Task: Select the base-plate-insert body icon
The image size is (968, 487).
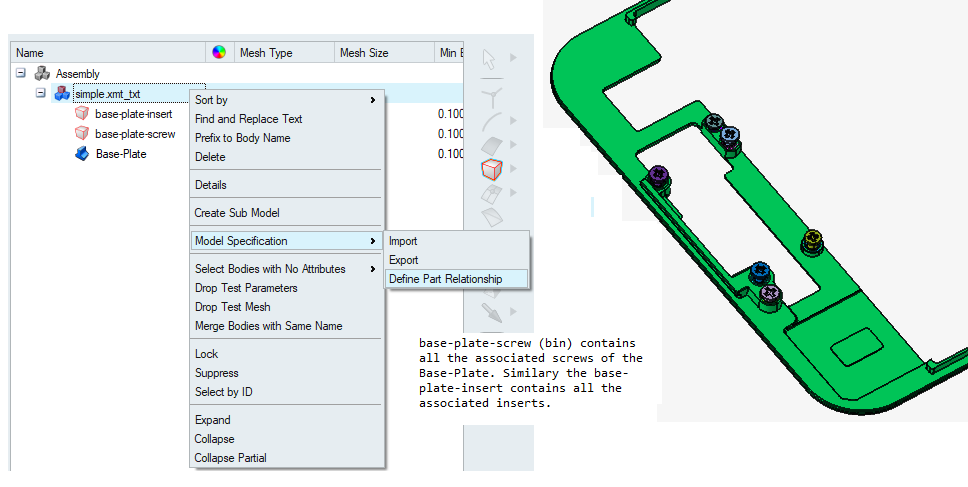Action: (82, 114)
